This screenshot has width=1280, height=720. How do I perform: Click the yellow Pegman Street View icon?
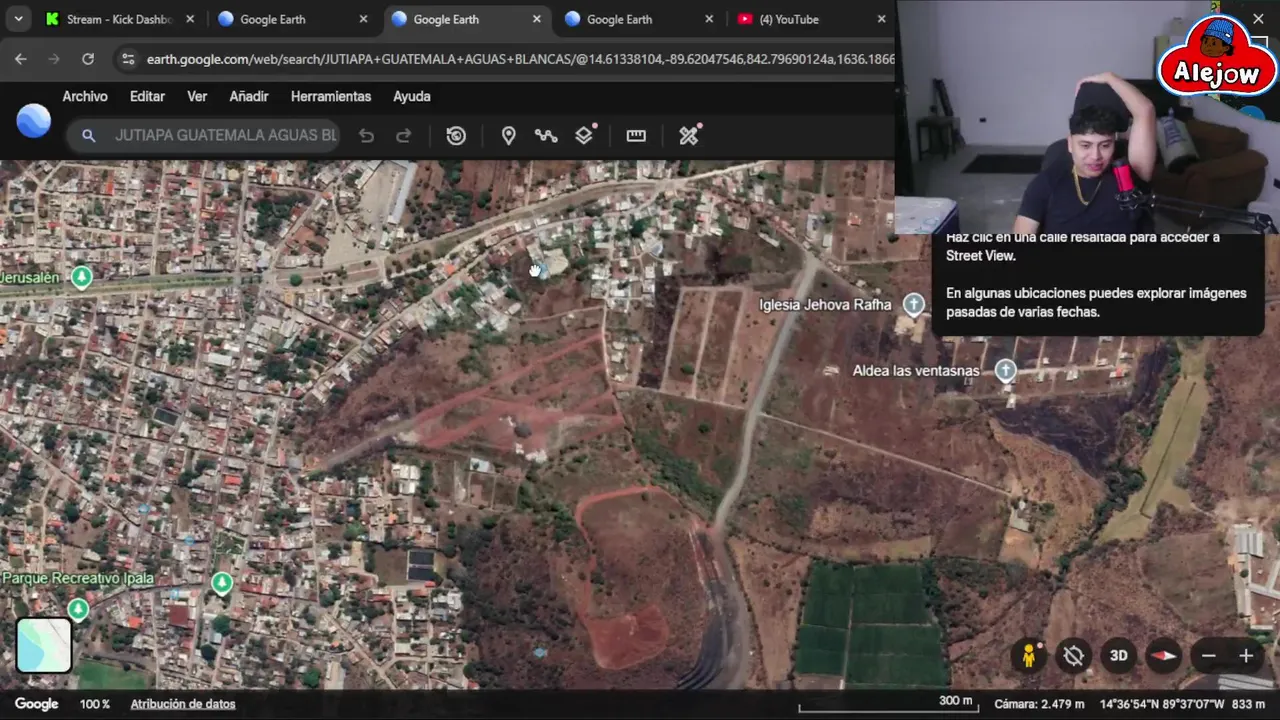tap(1028, 656)
